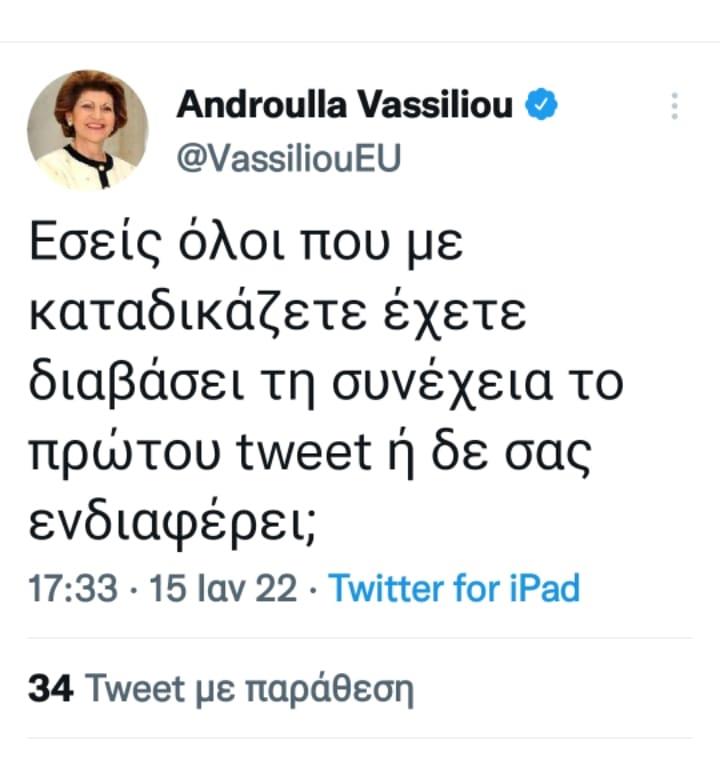View the 'Tweet με παράθεση' list
Image resolution: width=720 pixels, height=768 pixels.
click(x=250, y=688)
